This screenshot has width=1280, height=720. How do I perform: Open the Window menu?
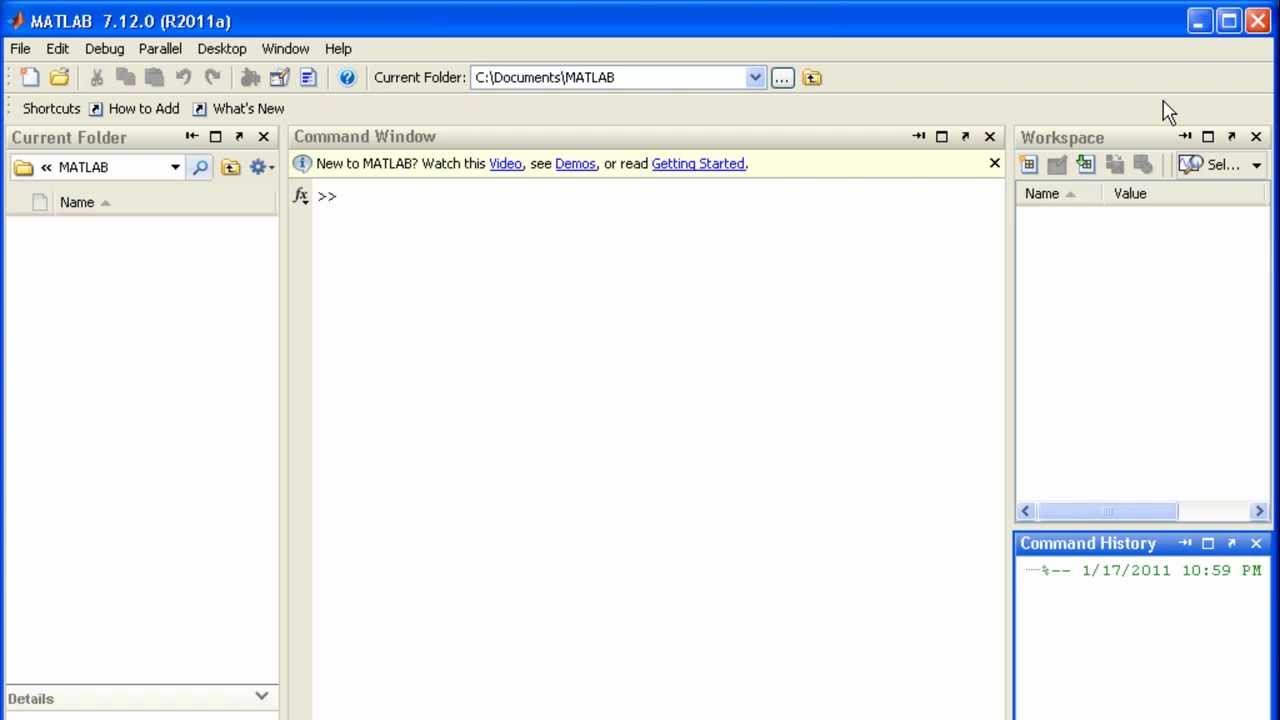(285, 48)
